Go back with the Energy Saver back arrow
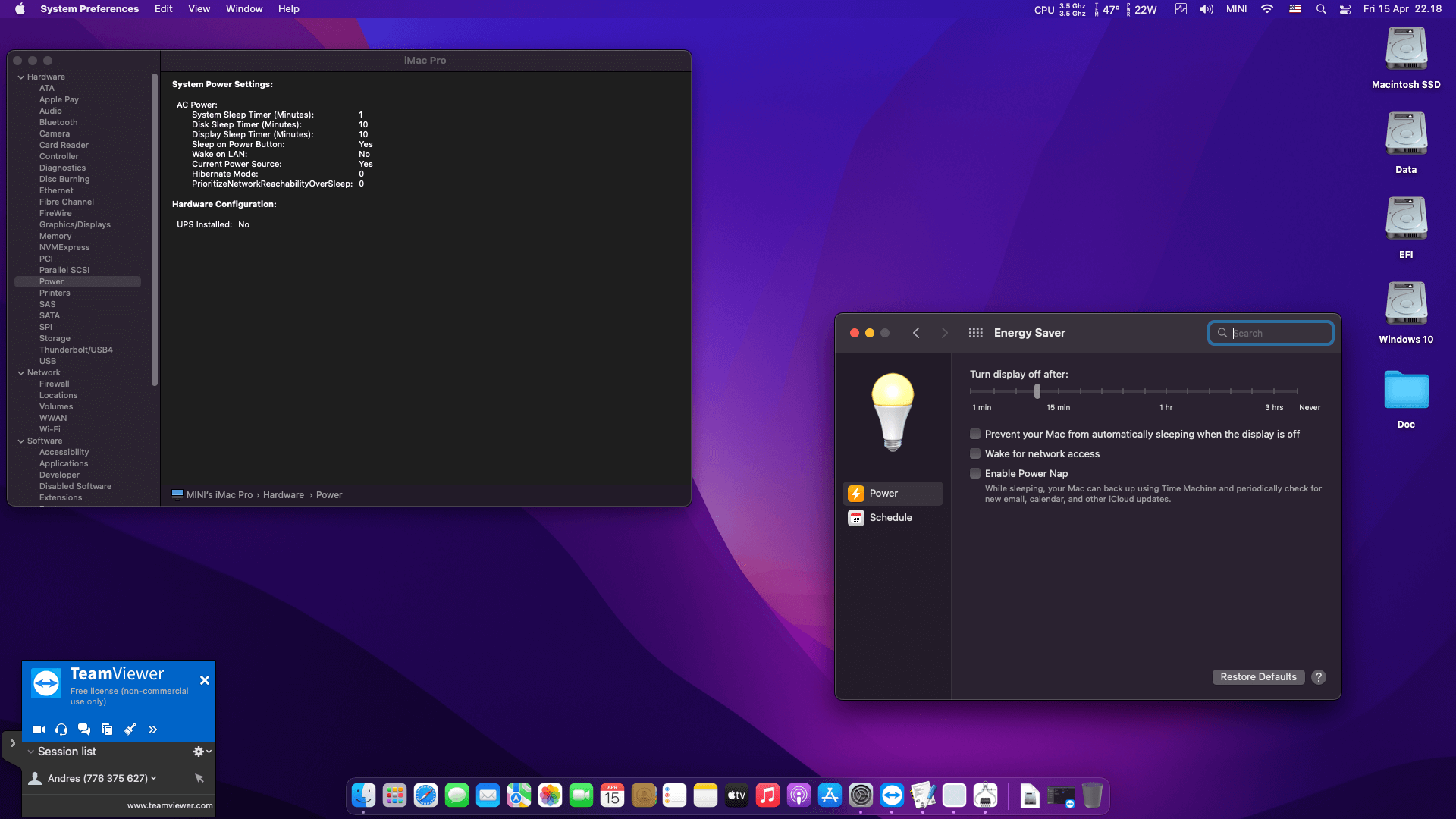 (916, 333)
